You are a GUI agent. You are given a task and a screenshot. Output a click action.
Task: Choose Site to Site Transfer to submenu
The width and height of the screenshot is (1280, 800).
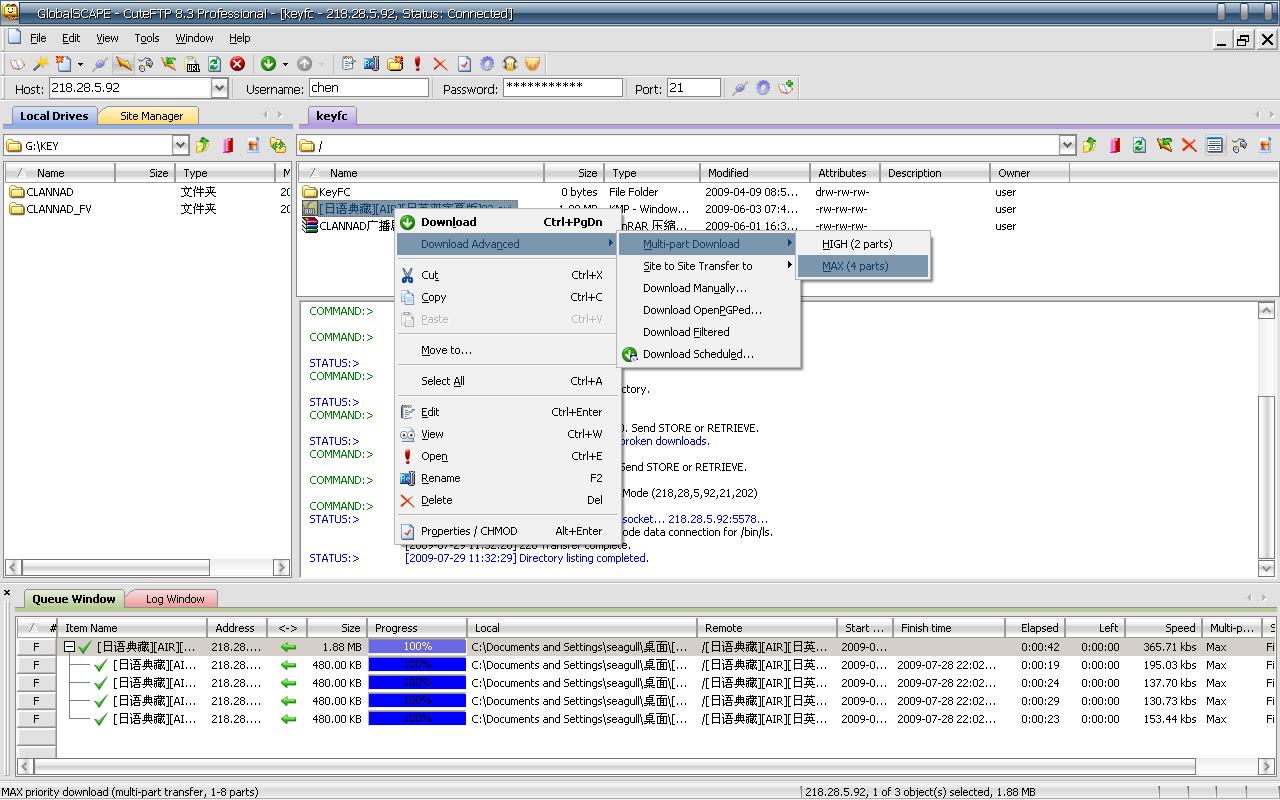click(x=708, y=266)
